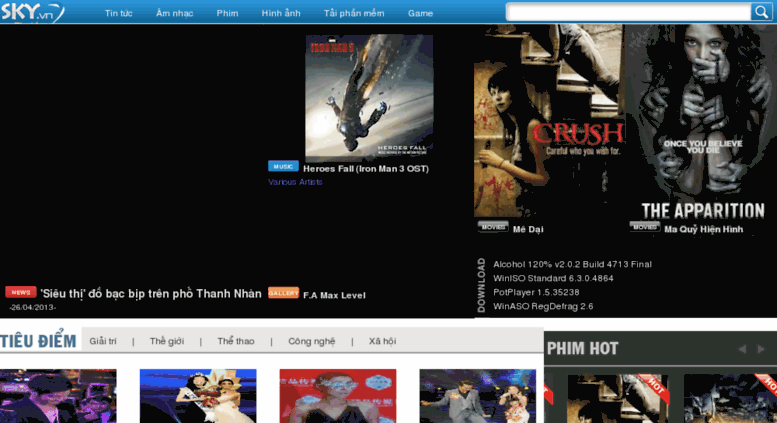Screen dimensions: 777x423
Task: Open Alcohol 120% v2.0.2 download link
Action: click(572, 264)
